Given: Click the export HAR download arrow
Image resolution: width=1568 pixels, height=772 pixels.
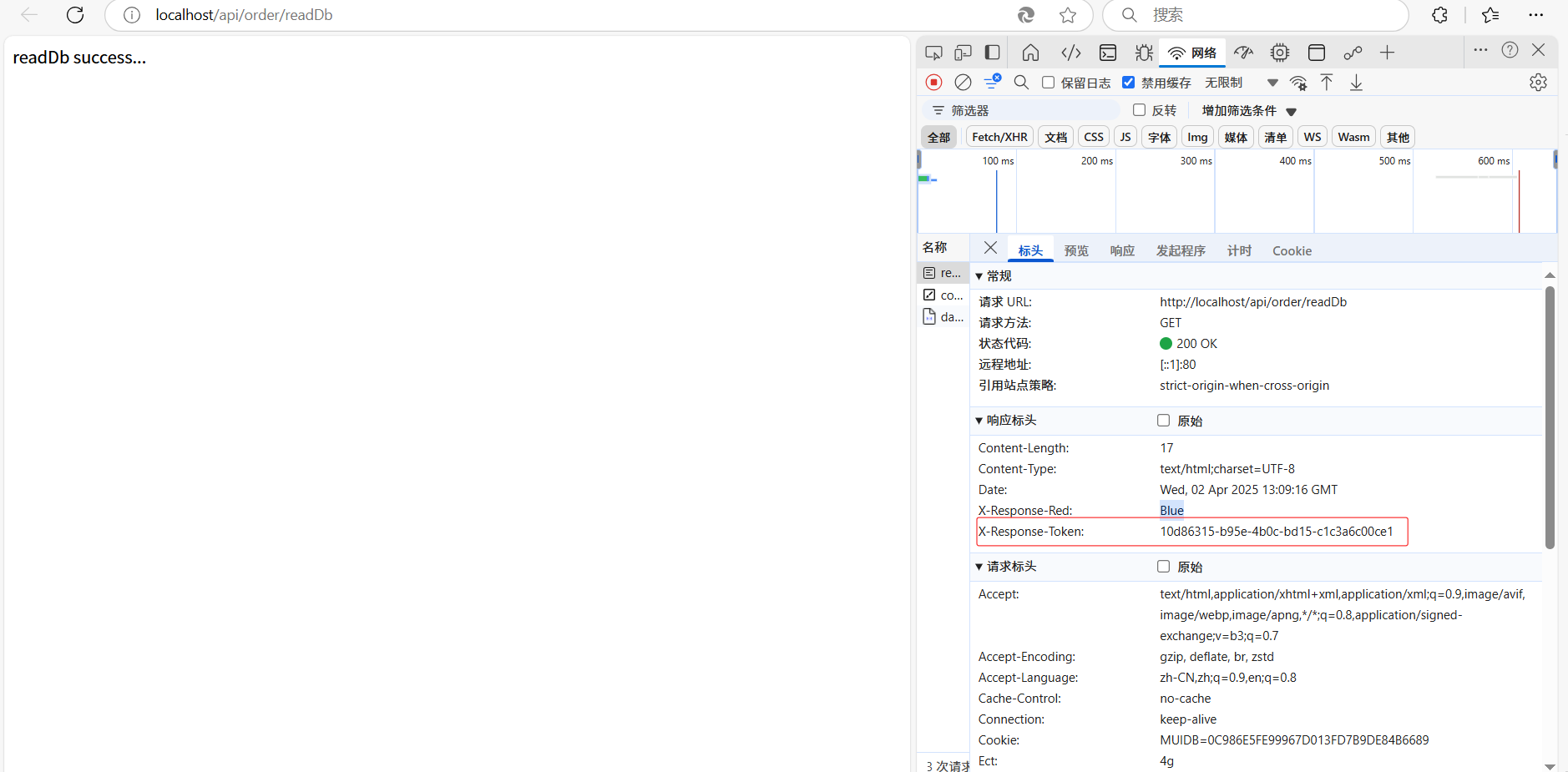Looking at the screenshot, I should [1356, 82].
